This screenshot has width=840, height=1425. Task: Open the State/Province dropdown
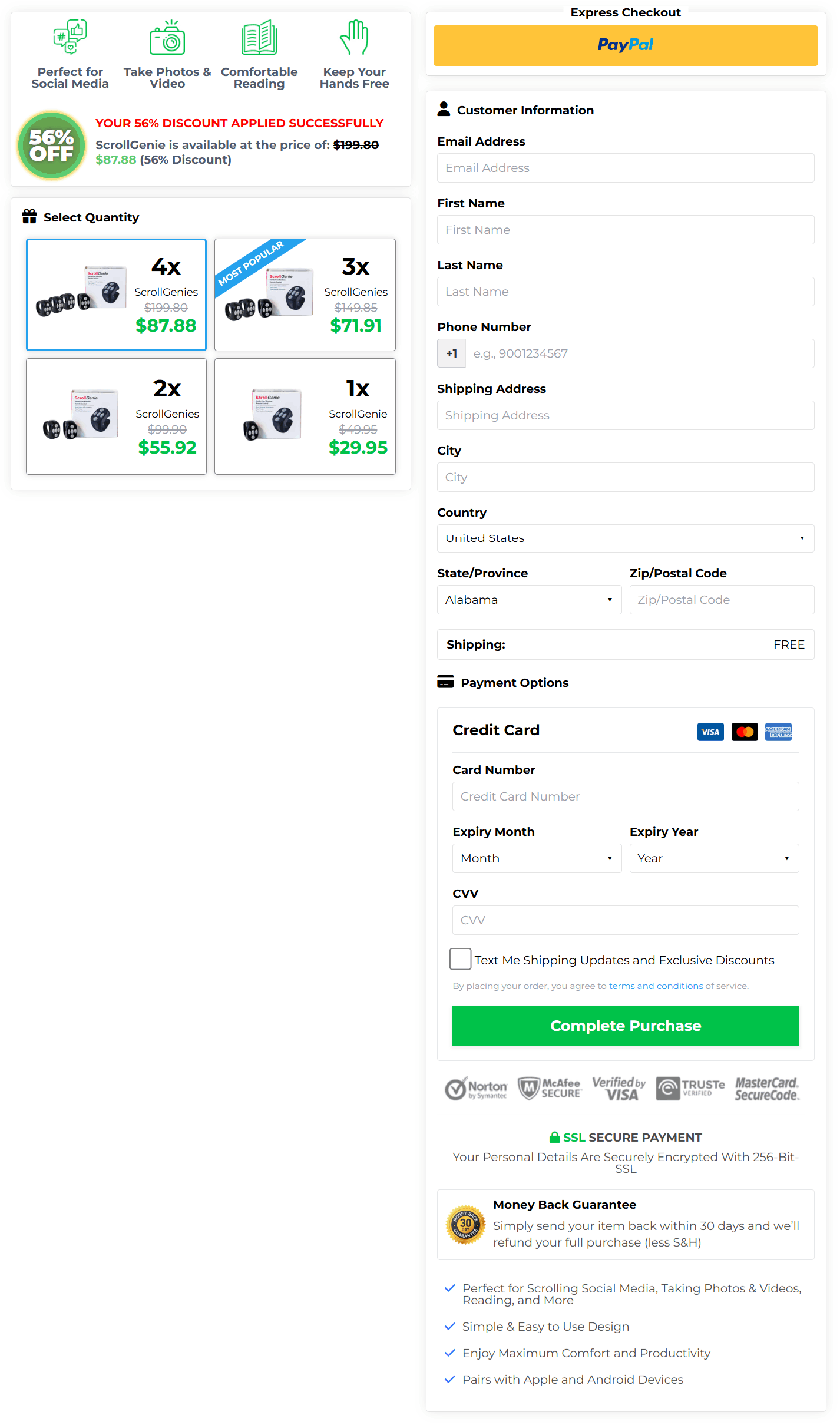[x=528, y=599]
